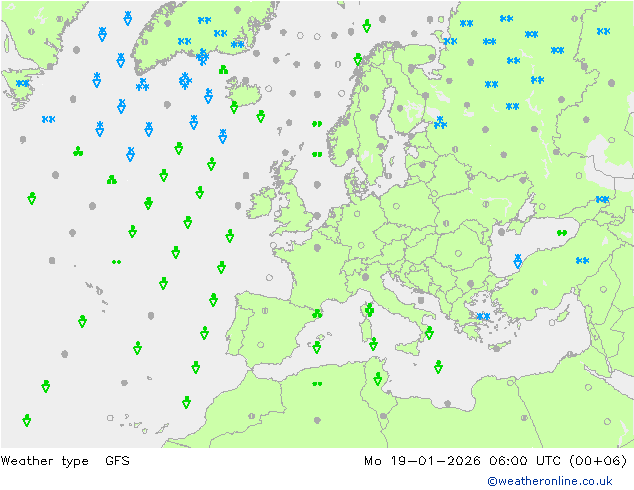Click small green drizzle dots in mid-Atlantic

[x=116, y=262]
